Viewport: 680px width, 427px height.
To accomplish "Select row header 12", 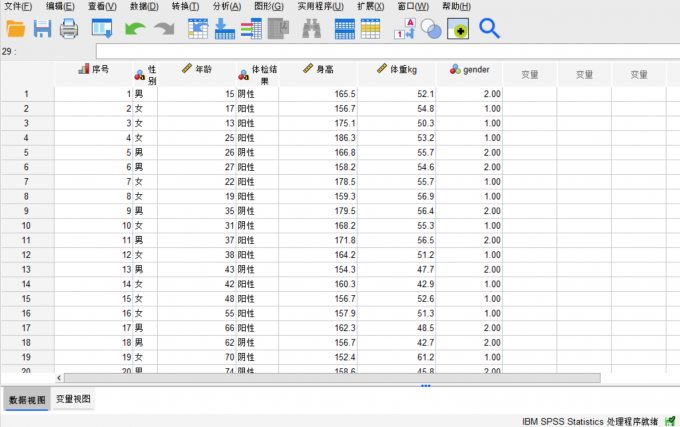I will pyautogui.click(x=27, y=254).
